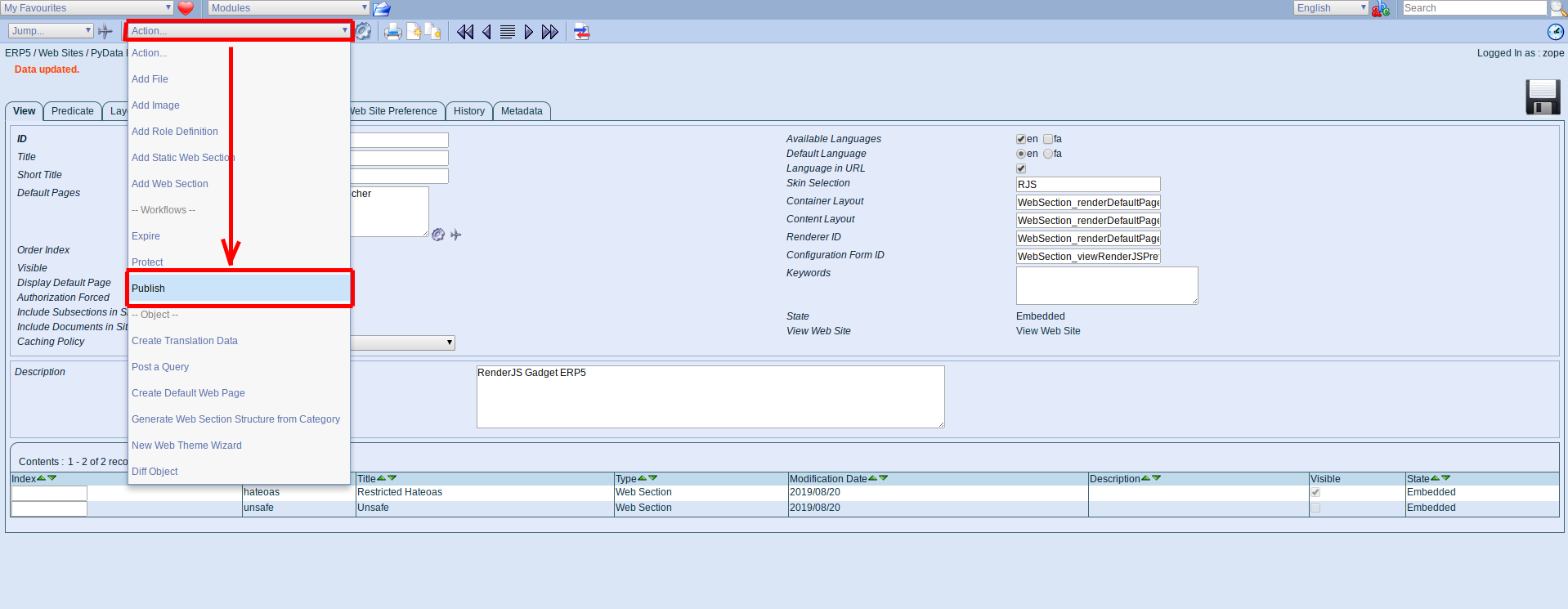This screenshot has height=609, width=1568.
Task: Toggle Visible checkbox in the hateoas row
Action: 1315,492
